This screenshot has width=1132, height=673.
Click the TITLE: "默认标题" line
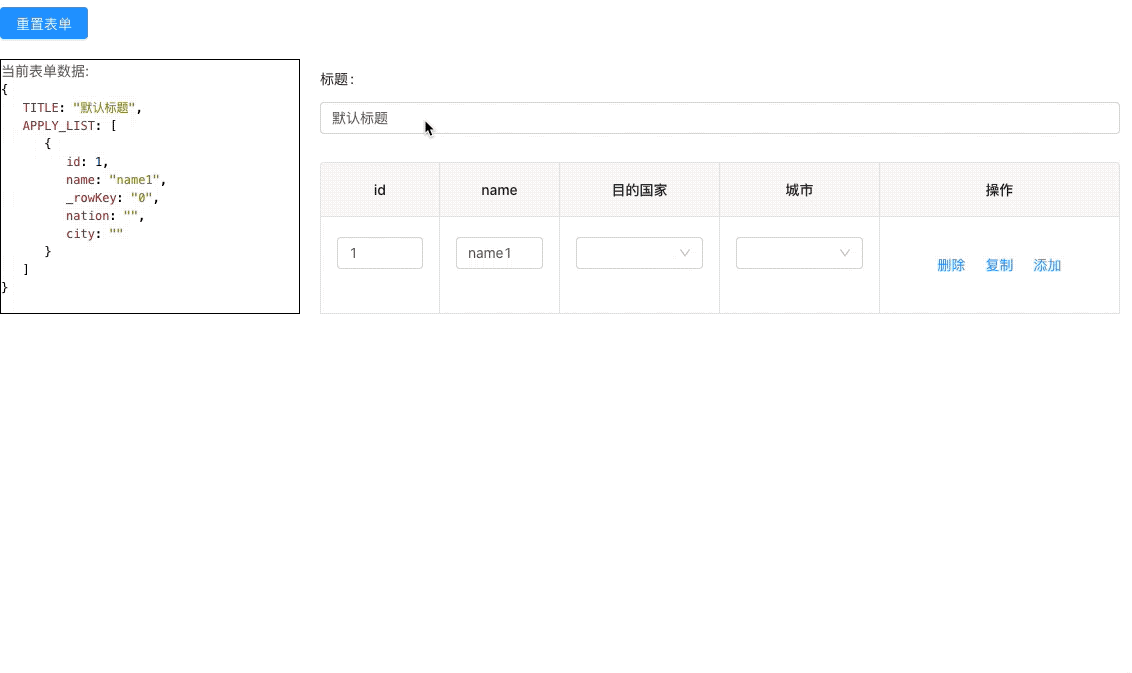(82, 108)
